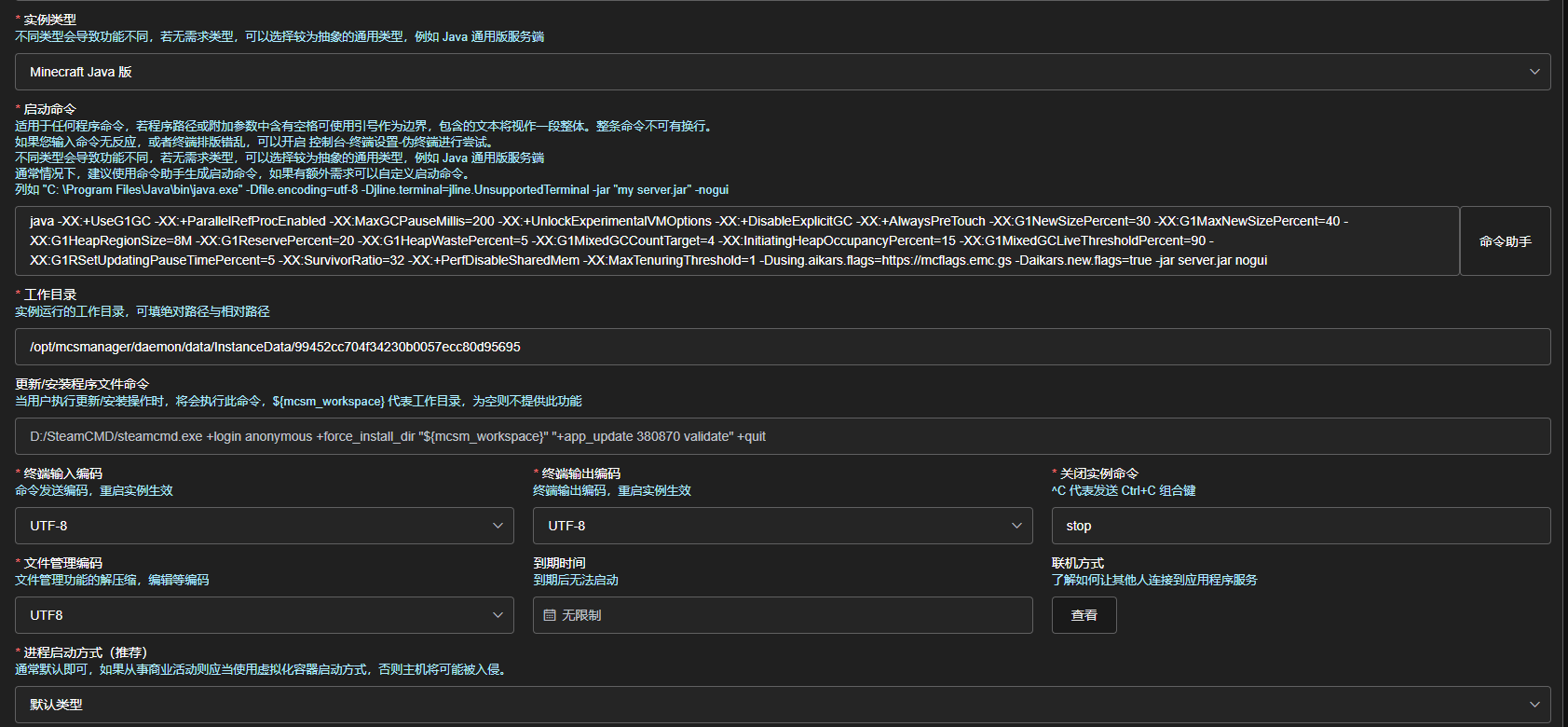Click the 关闭实例命令 stop input field
The width and height of the screenshot is (1568, 727).
(1301, 526)
